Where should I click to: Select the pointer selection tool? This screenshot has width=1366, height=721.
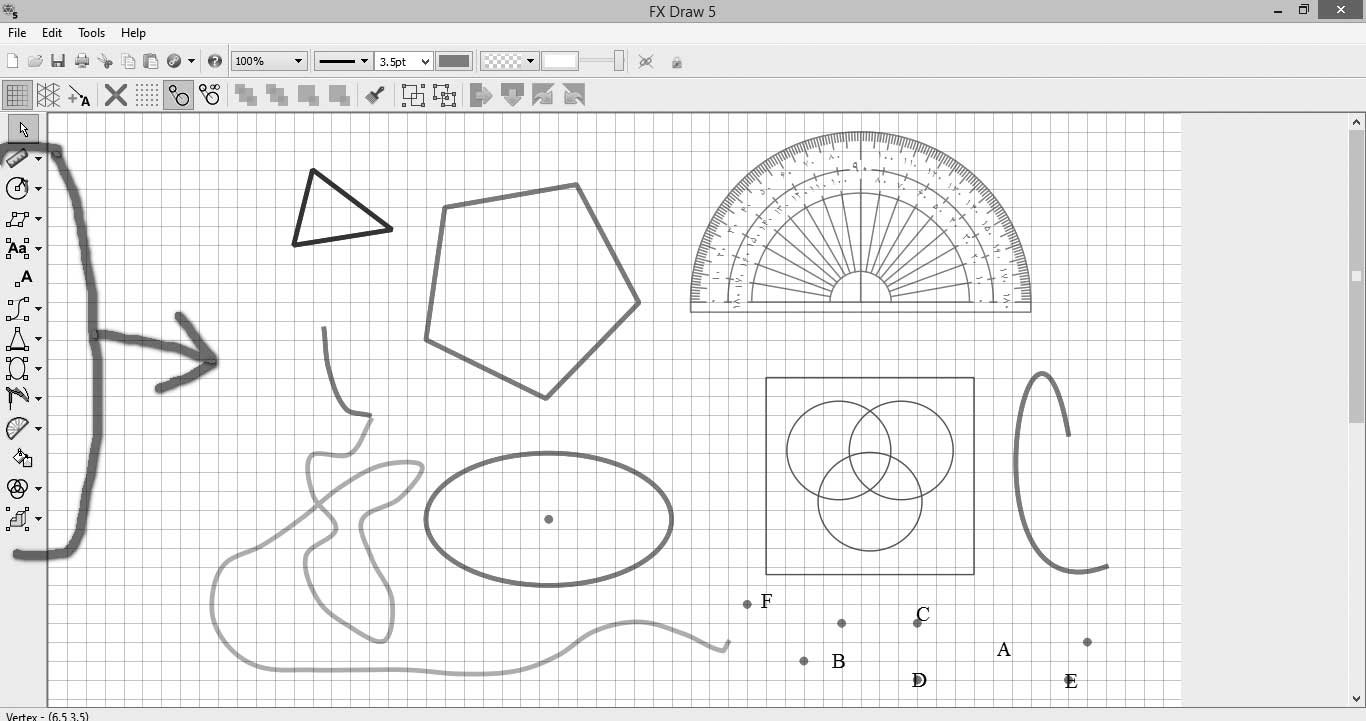pos(23,128)
